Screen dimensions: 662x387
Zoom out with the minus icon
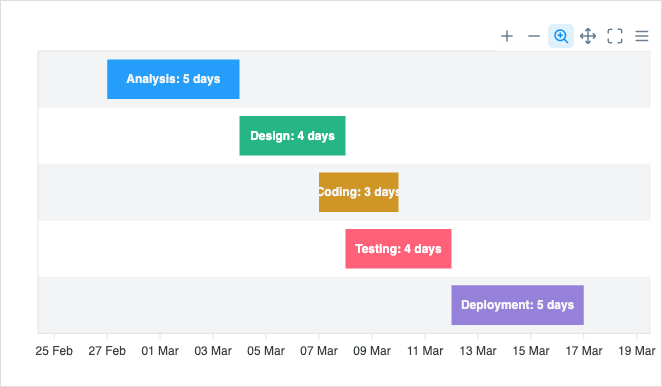[x=534, y=36]
